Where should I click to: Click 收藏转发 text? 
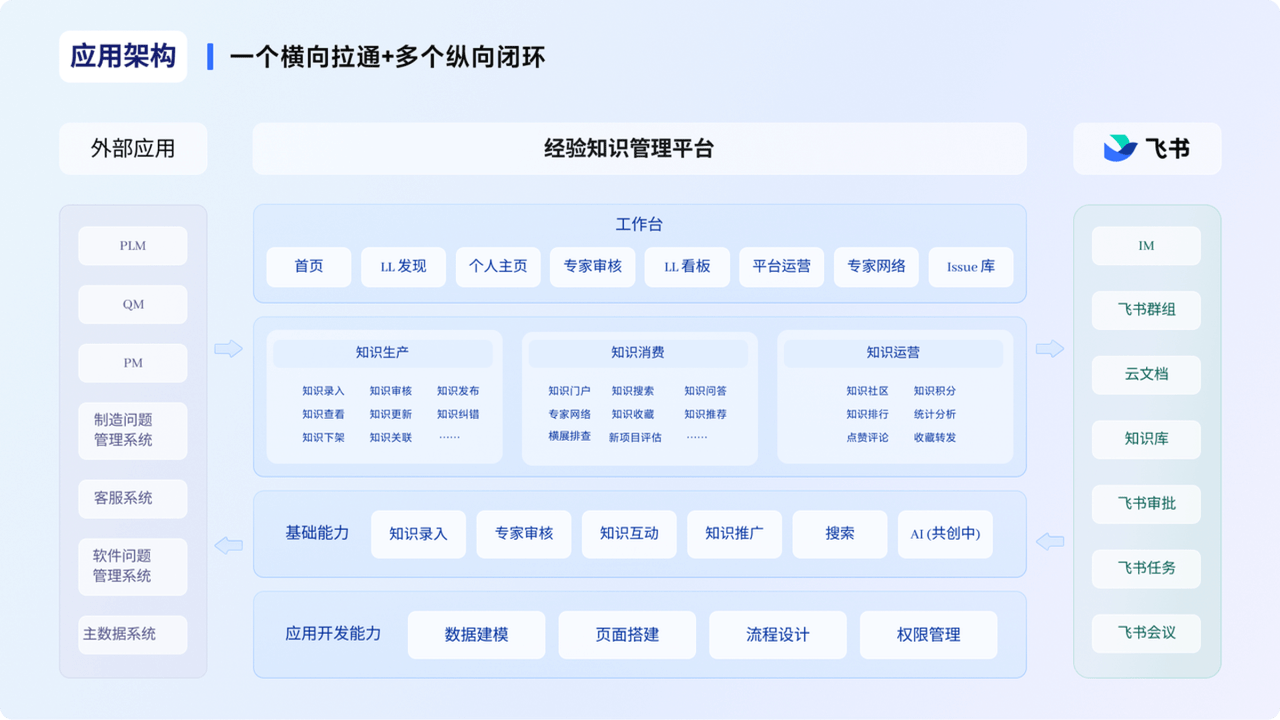coord(934,437)
